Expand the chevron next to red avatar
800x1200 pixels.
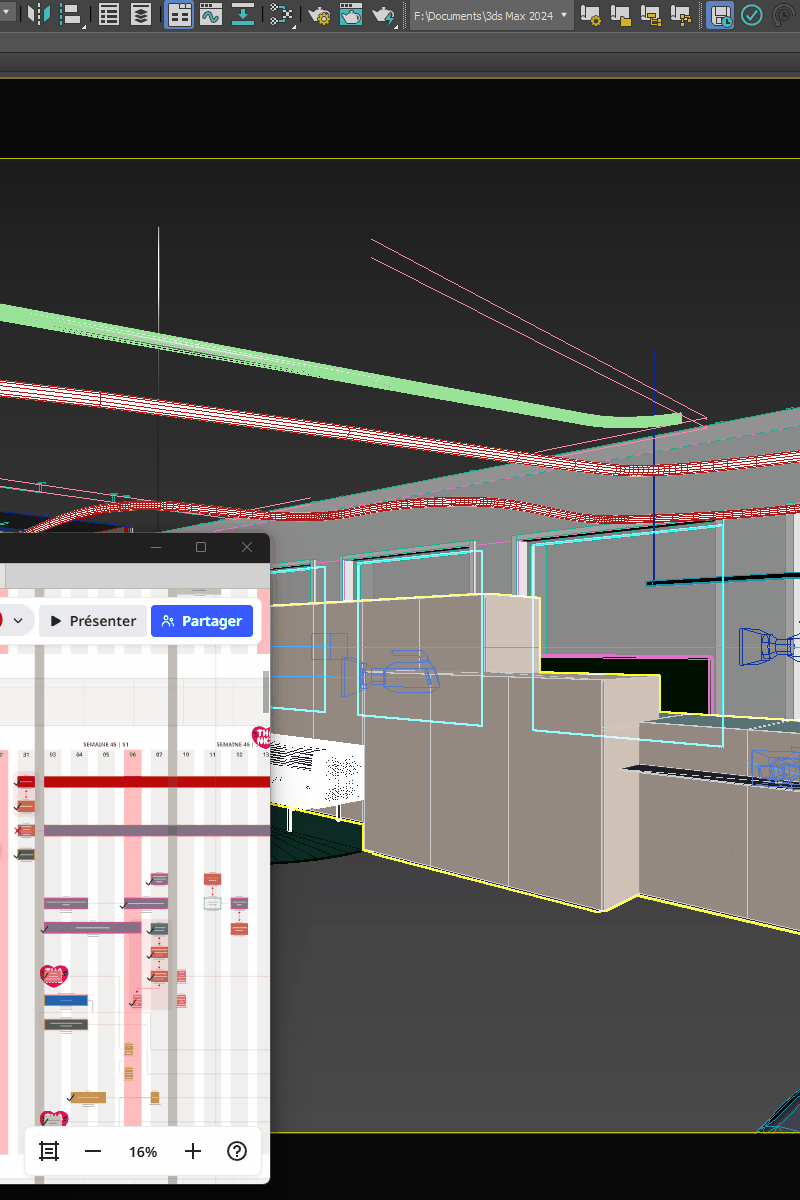coord(18,621)
